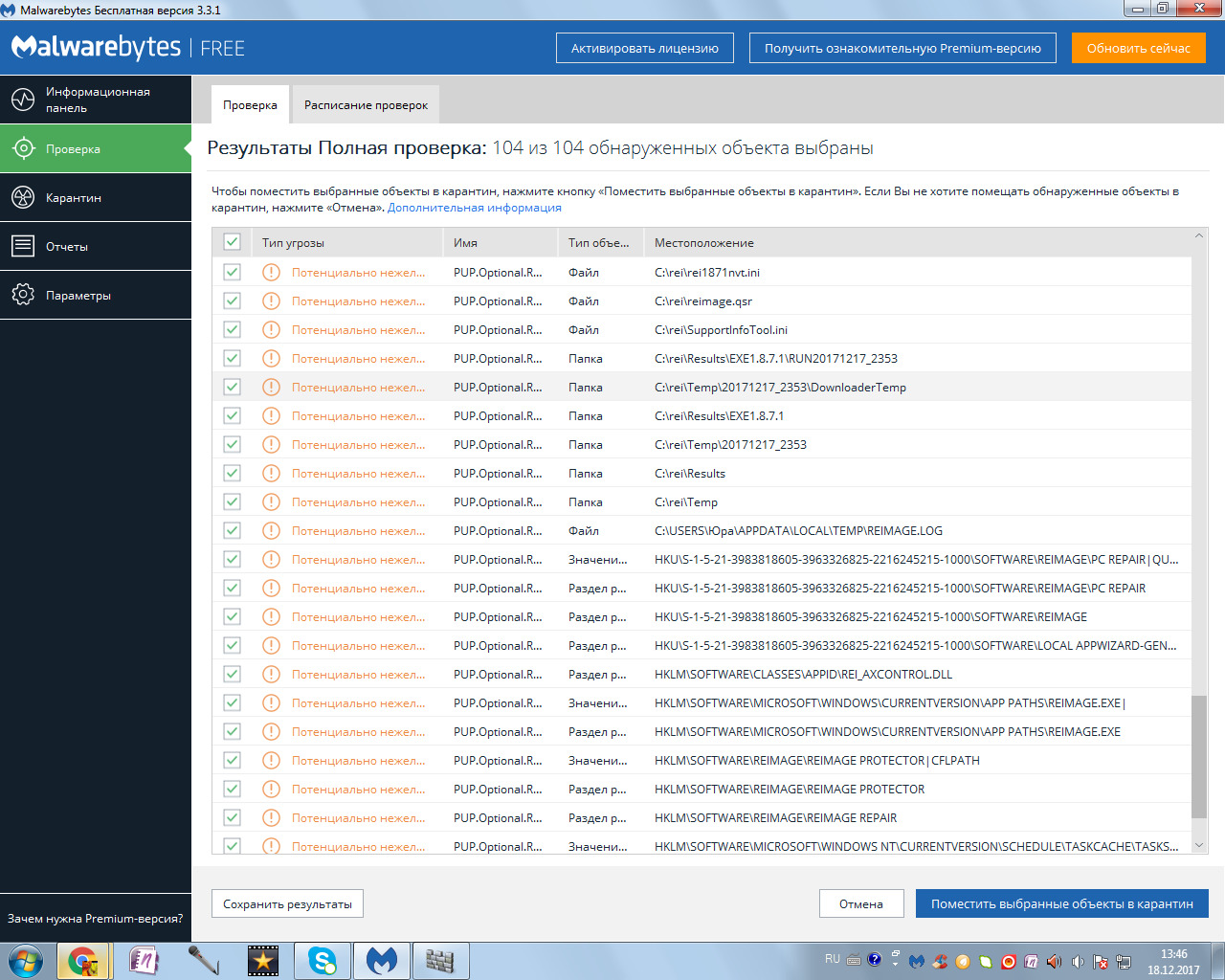Toggle the select-all checkbox in header
This screenshot has width=1225, height=980.
[232, 242]
